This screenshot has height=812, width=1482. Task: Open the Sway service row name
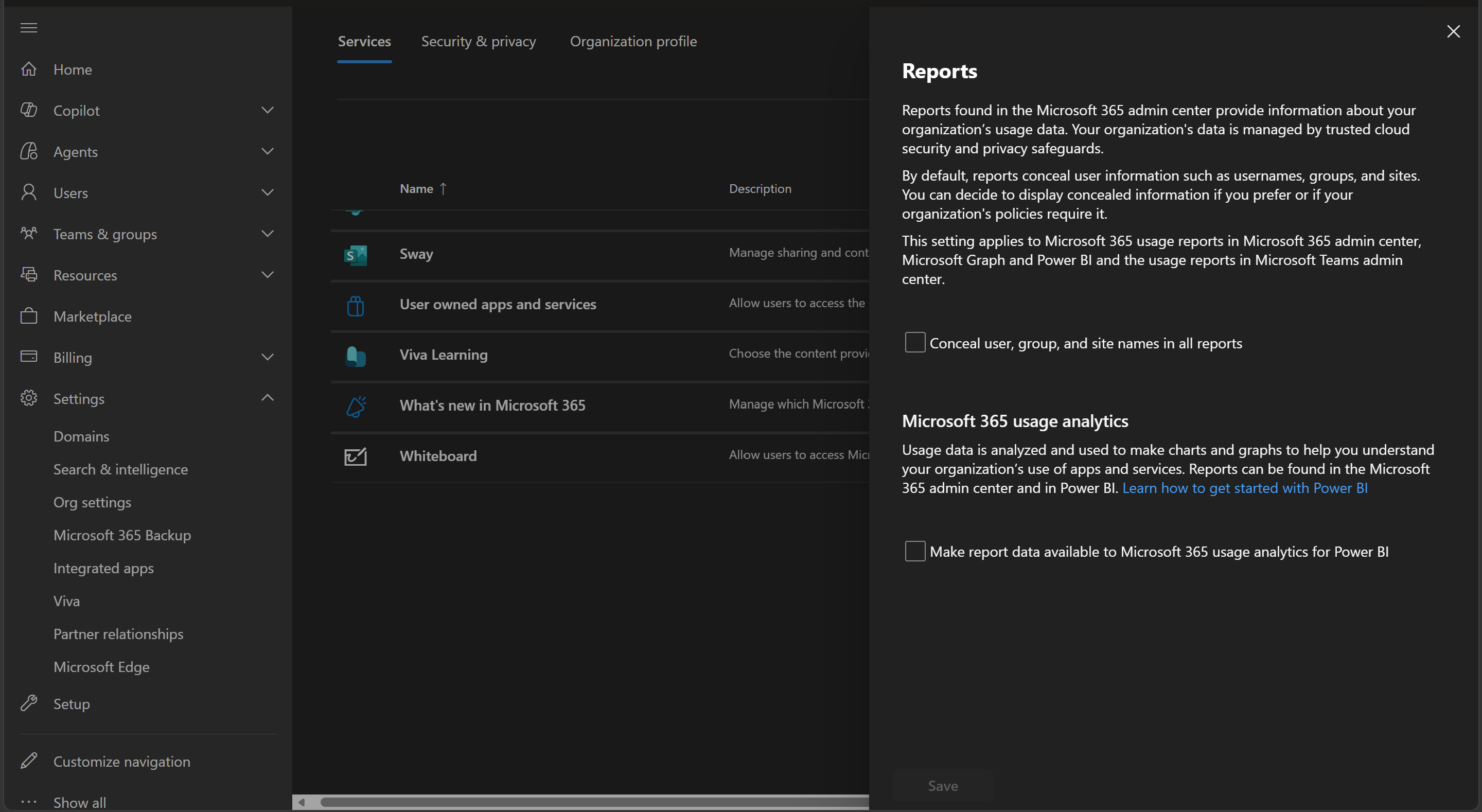click(x=416, y=254)
